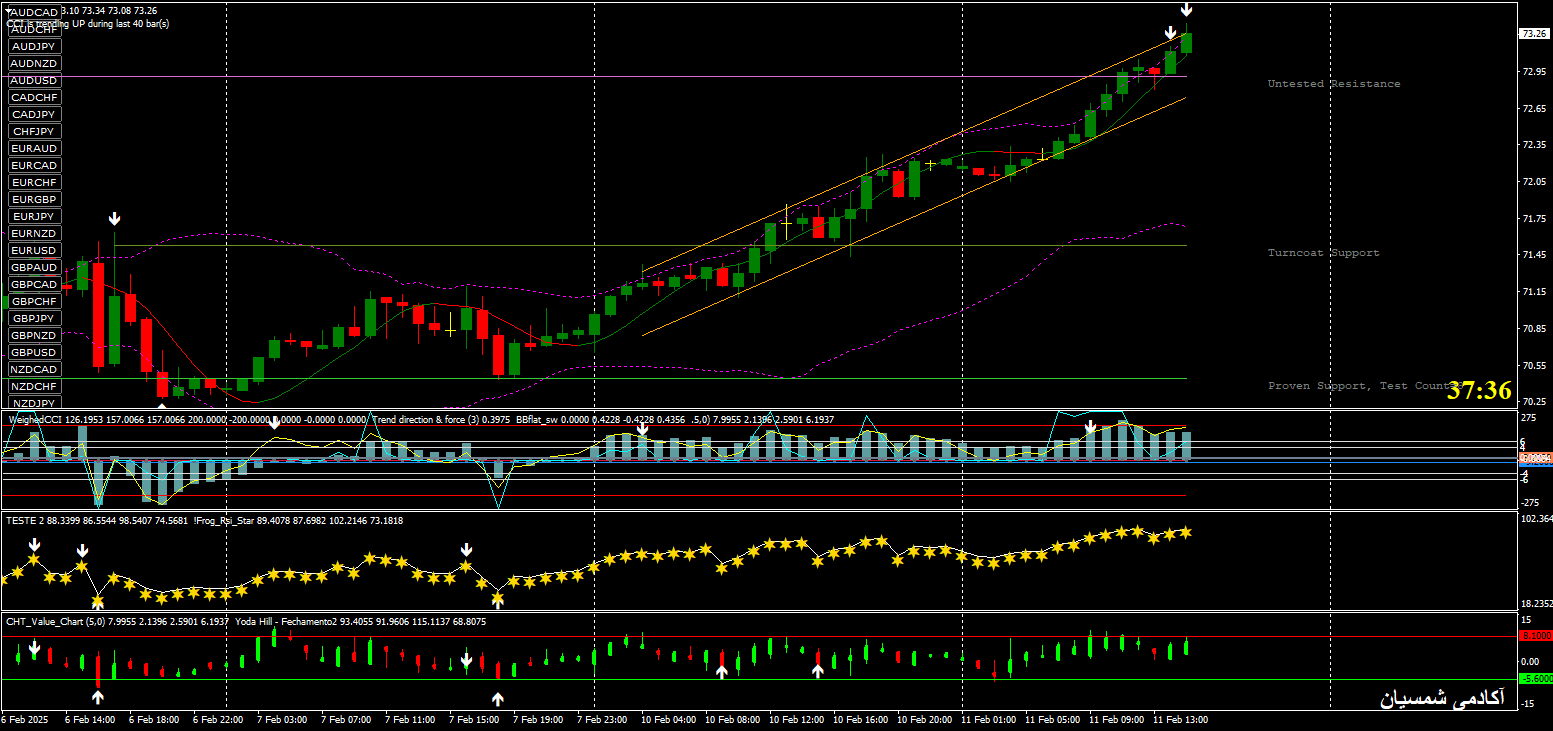This screenshot has height=731, width=1553.
Task: Switch chart to CADCHF pair
Action: pyautogui.click(x=34, y=97)
